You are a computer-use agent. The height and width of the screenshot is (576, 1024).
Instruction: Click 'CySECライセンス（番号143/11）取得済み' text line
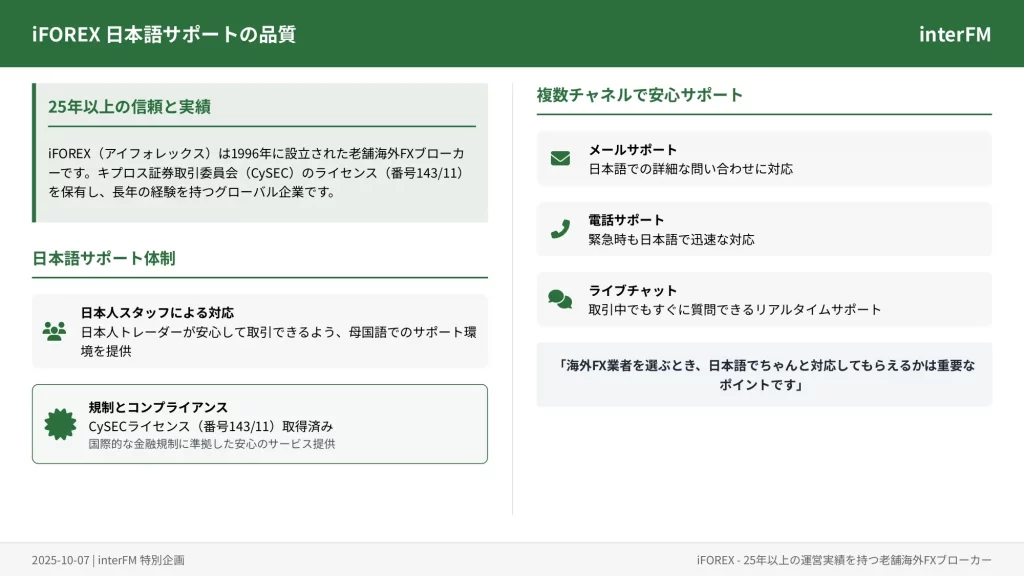click(x=210, y=426)
